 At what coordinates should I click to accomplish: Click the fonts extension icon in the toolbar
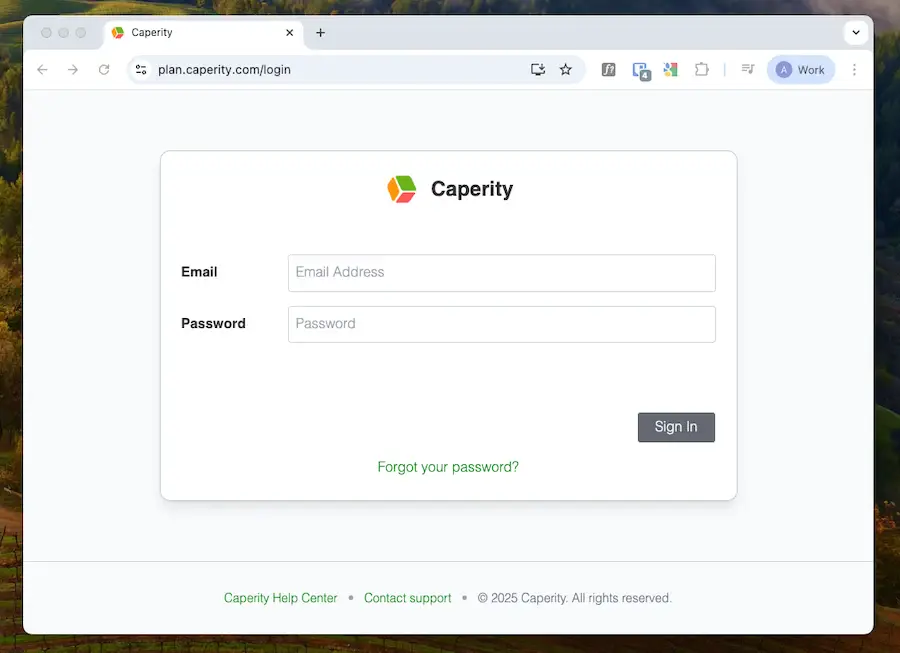pyautogui.click(x=608, y=70)
